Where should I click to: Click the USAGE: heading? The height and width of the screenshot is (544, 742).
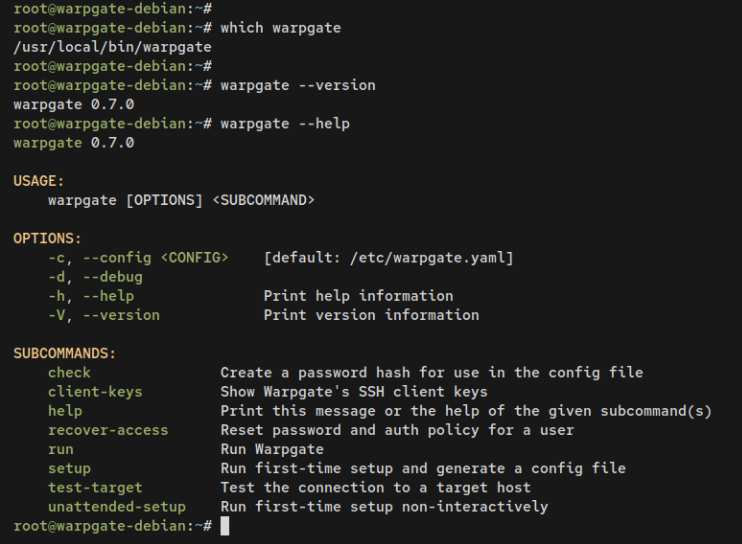pyautogui.click(x=39, y=181)
